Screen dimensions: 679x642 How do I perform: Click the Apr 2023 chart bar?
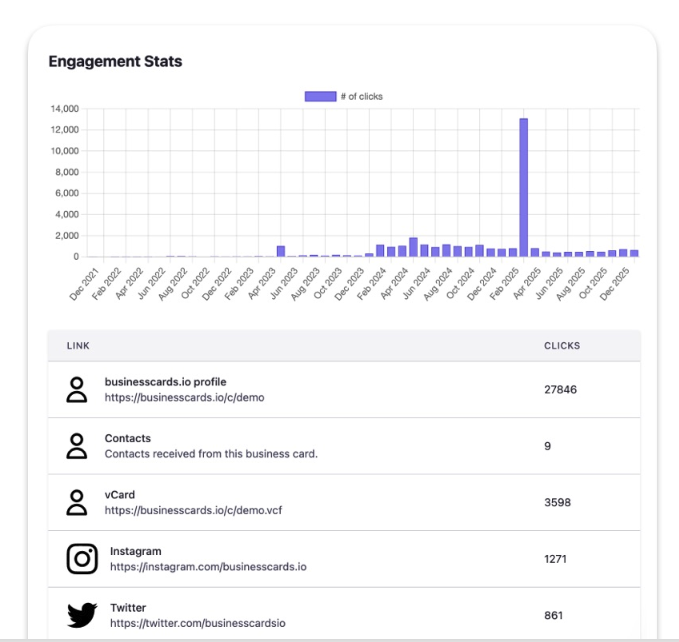(281, 251)
